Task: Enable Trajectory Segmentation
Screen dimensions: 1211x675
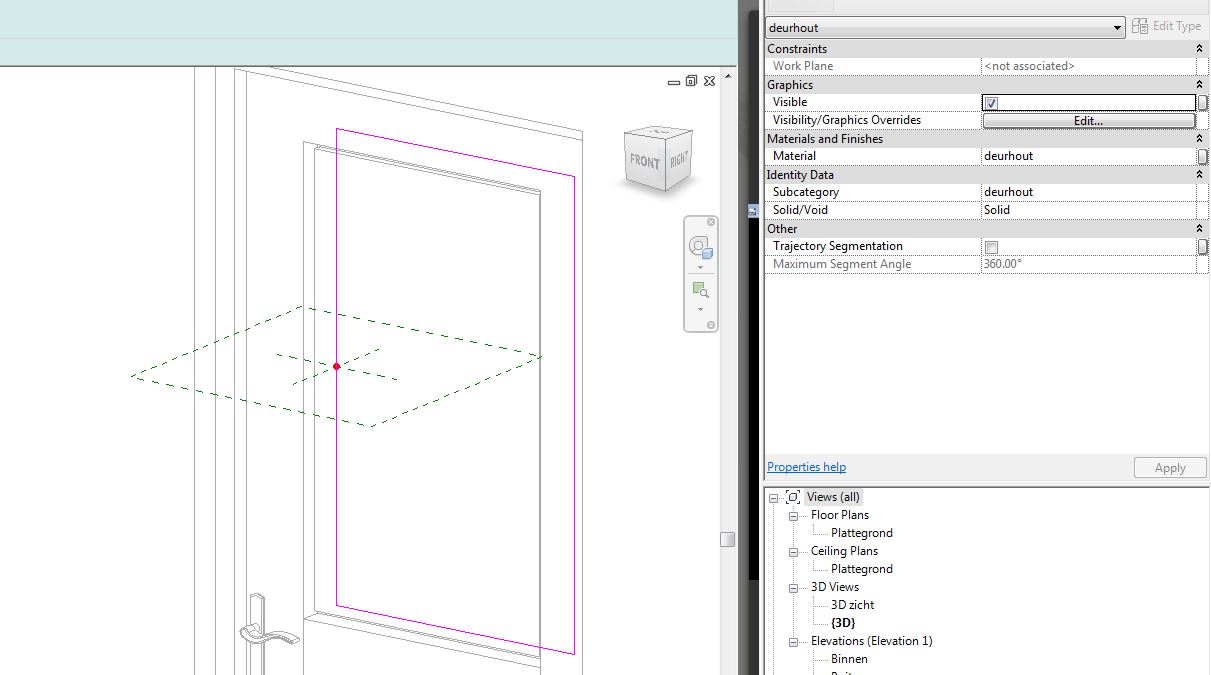Action: (991, 246)
